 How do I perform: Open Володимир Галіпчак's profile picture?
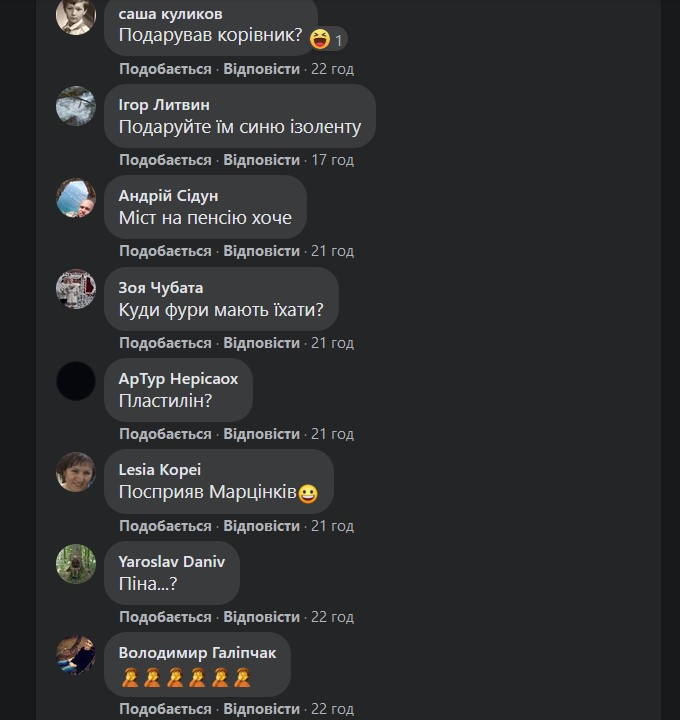tap(76, 655)
